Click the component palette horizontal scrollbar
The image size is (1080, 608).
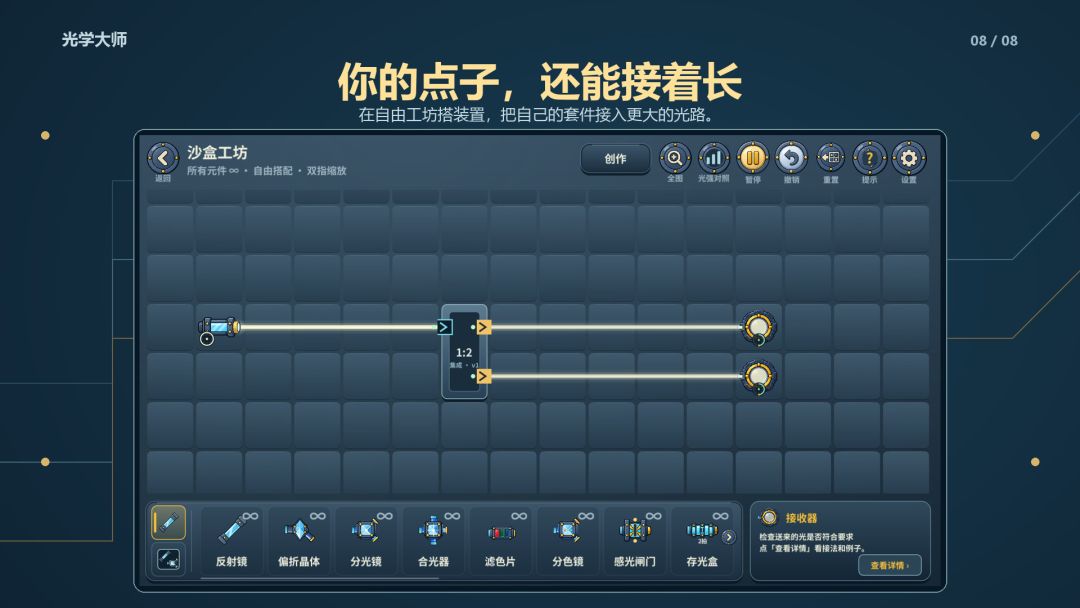pyautogui.click(x=320, y=578)
